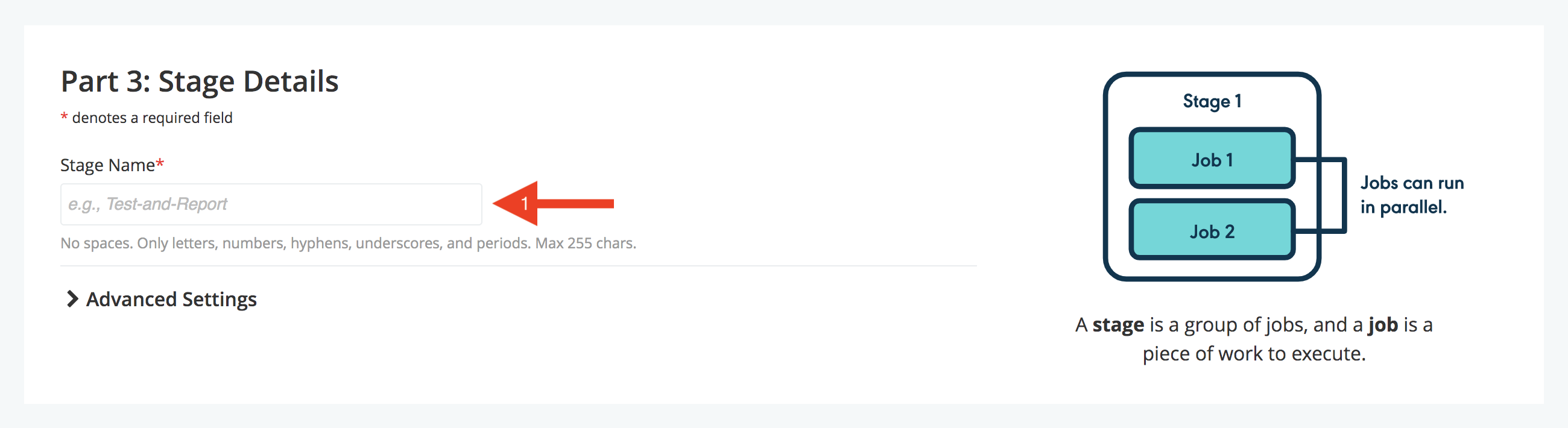Click the red asterisk beside Stage Name
The height and width of the screenshot is (428, 1568).
(x=160, y=164)
